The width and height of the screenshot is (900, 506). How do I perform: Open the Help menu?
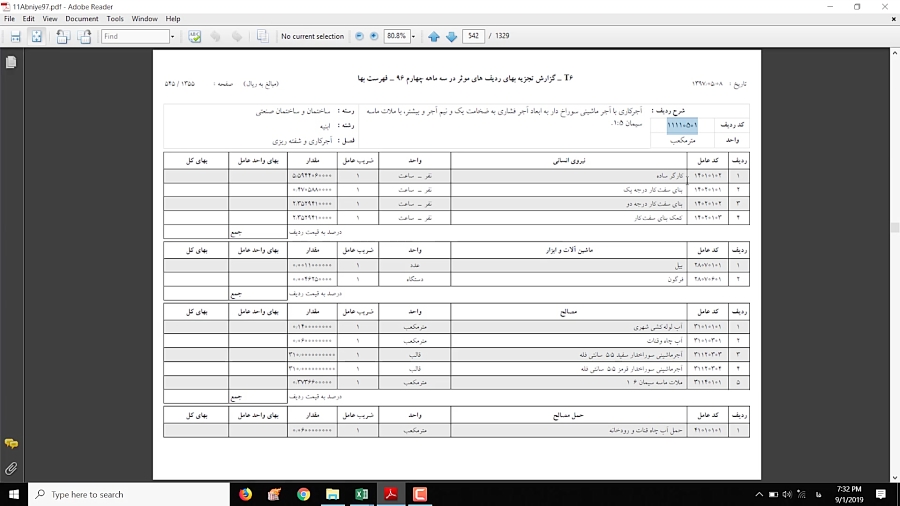click(173, 19)
